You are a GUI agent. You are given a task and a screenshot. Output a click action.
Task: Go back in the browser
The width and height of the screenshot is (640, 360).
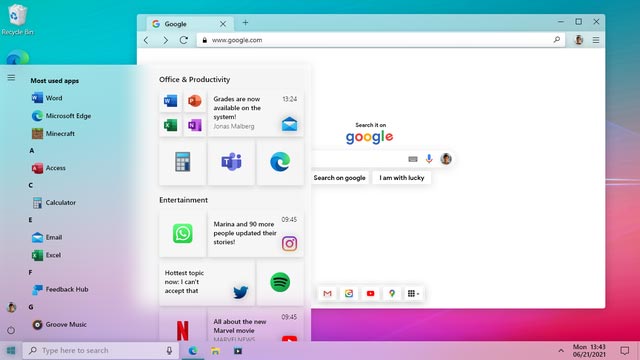coord(147,40)
